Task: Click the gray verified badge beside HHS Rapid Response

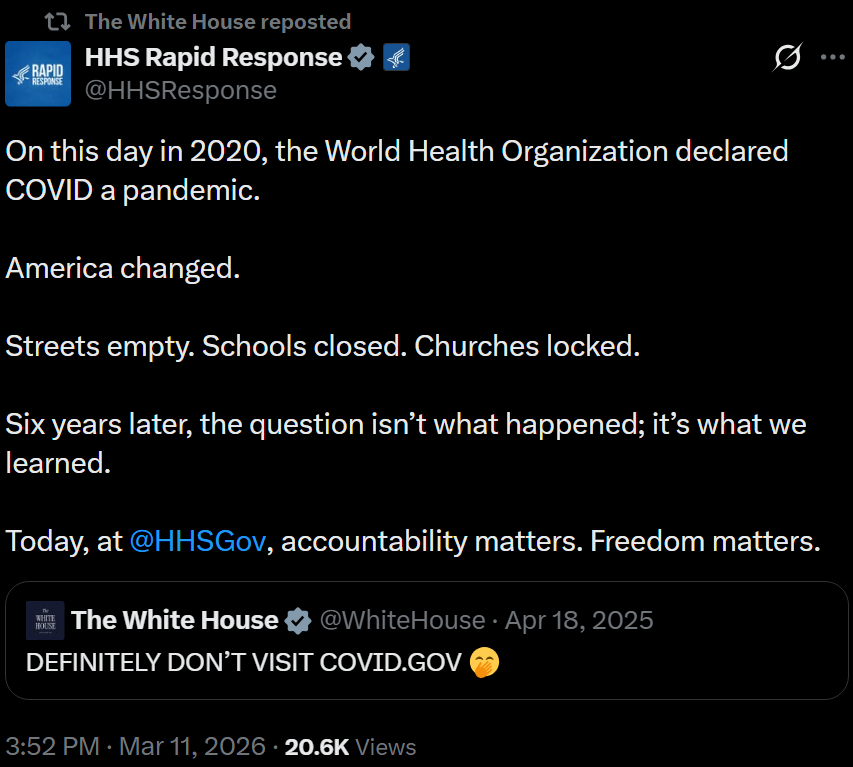Action: click(361, 58)
